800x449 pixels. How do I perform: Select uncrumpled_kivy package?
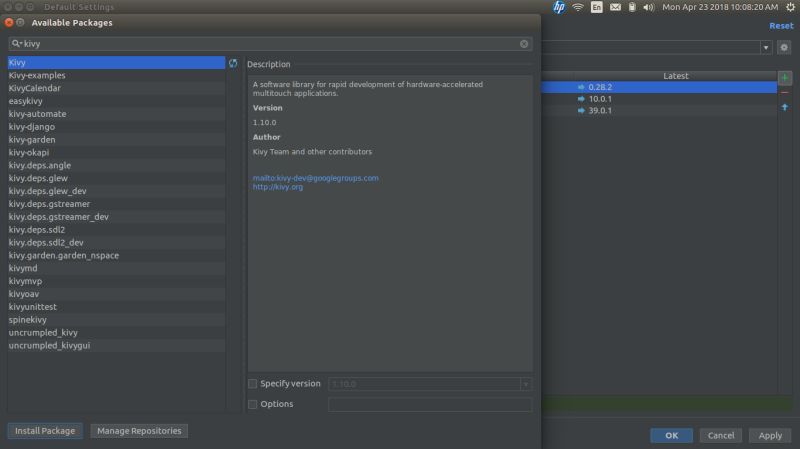[x=116, y=333]
